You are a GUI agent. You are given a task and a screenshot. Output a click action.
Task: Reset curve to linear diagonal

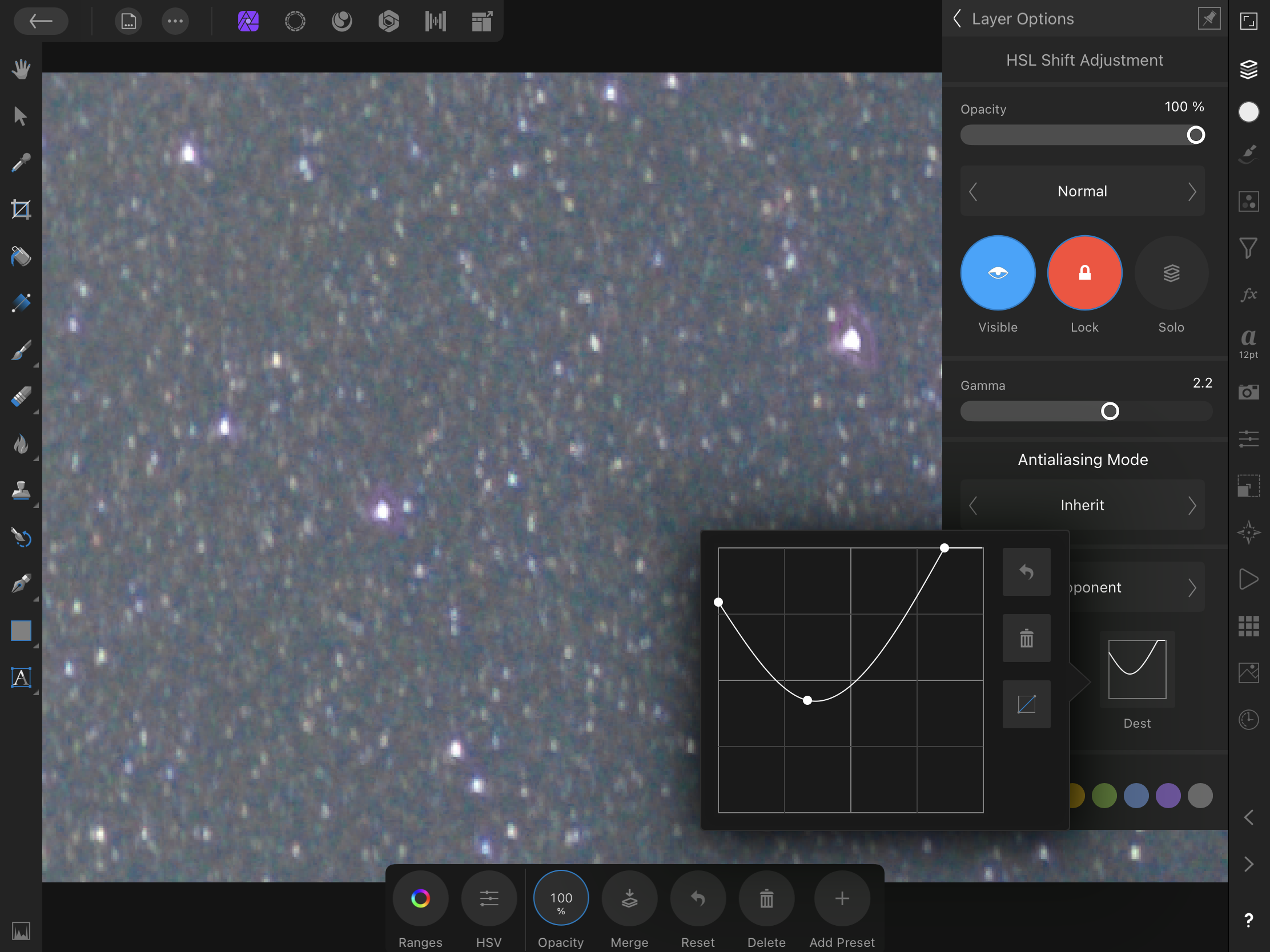[1026, 704]
